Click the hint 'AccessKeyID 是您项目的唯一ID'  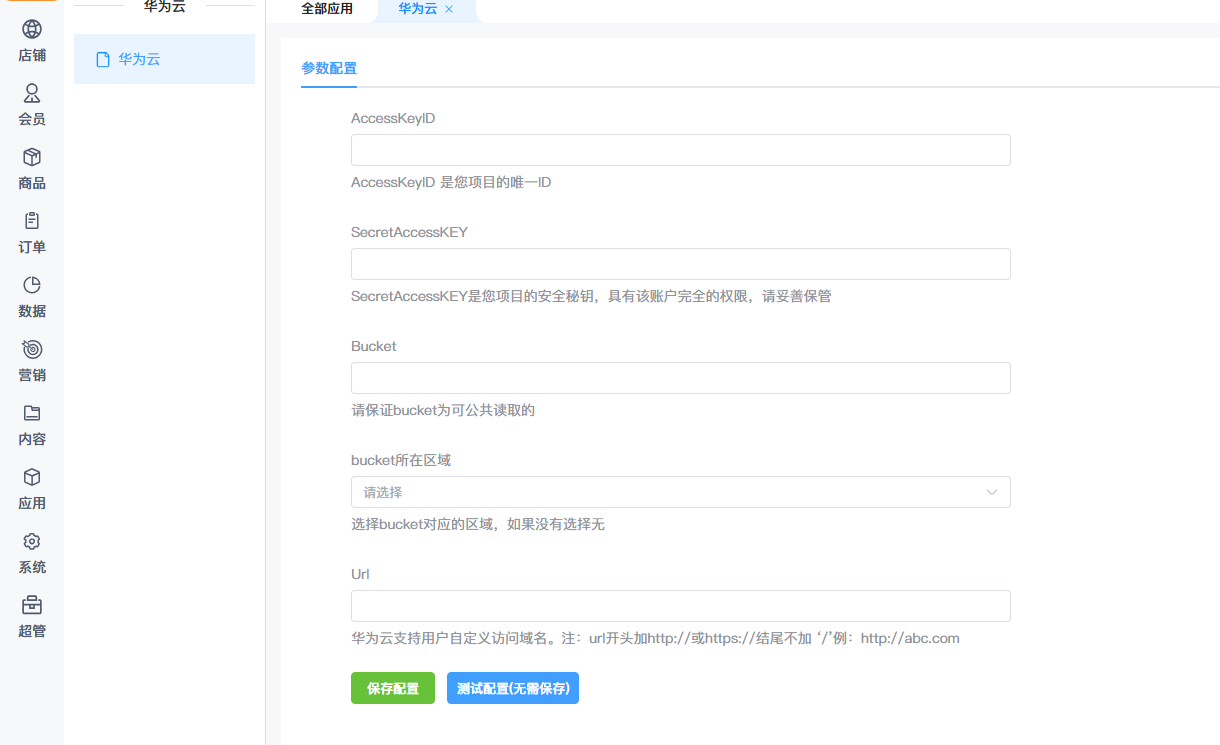point(451,182)
